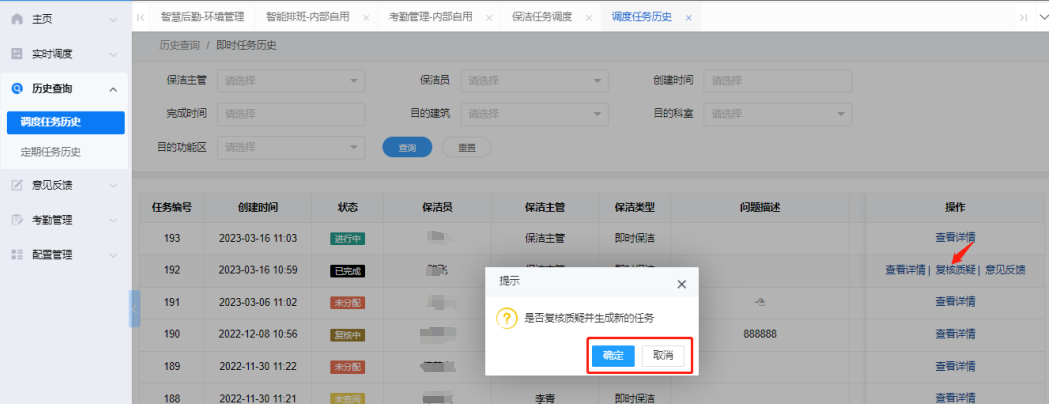Select 调度任务历史 in sidebar

(x=66, y=123)
